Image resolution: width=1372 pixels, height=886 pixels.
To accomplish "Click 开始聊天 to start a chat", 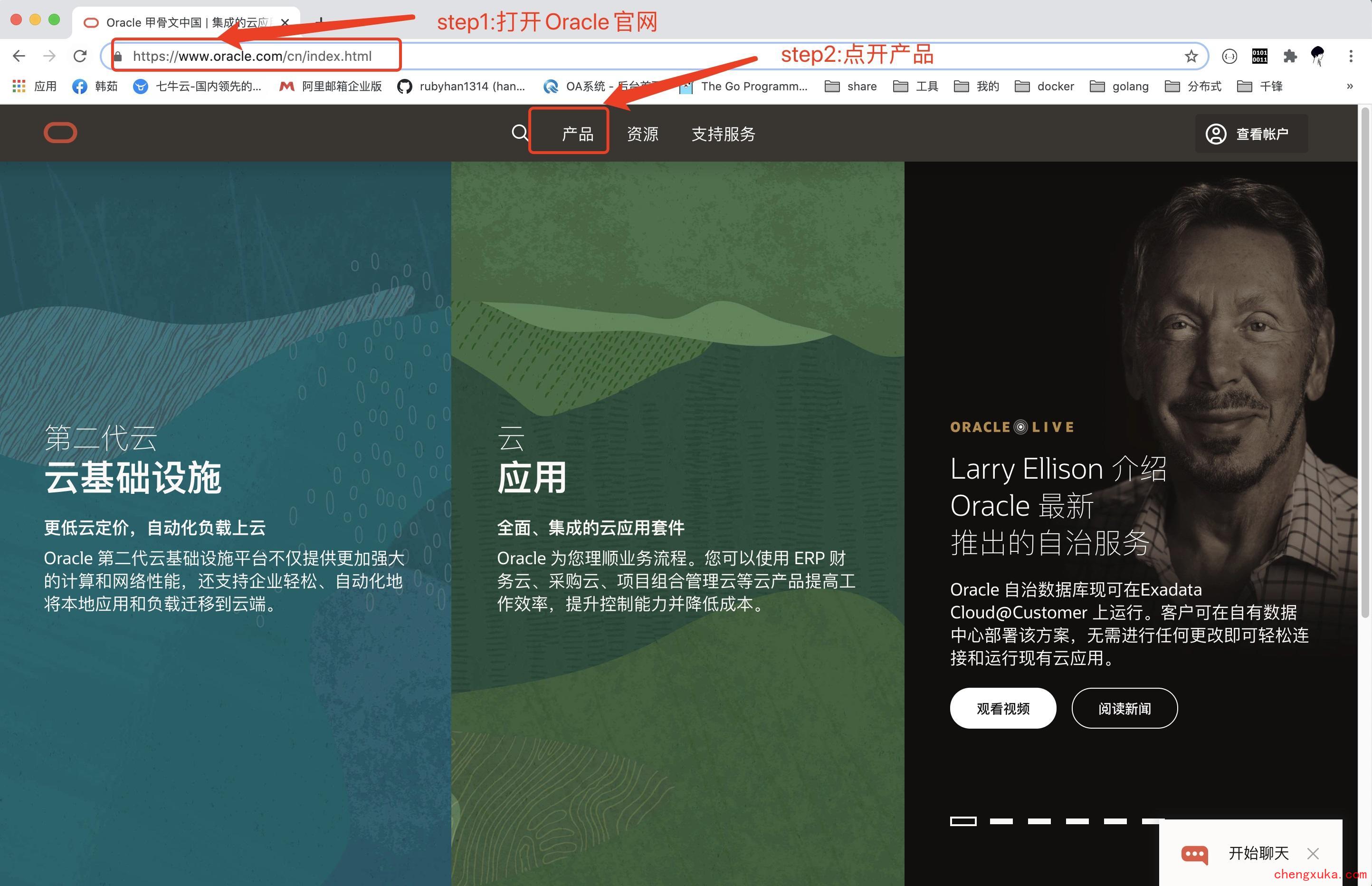I will point(1258,853).
